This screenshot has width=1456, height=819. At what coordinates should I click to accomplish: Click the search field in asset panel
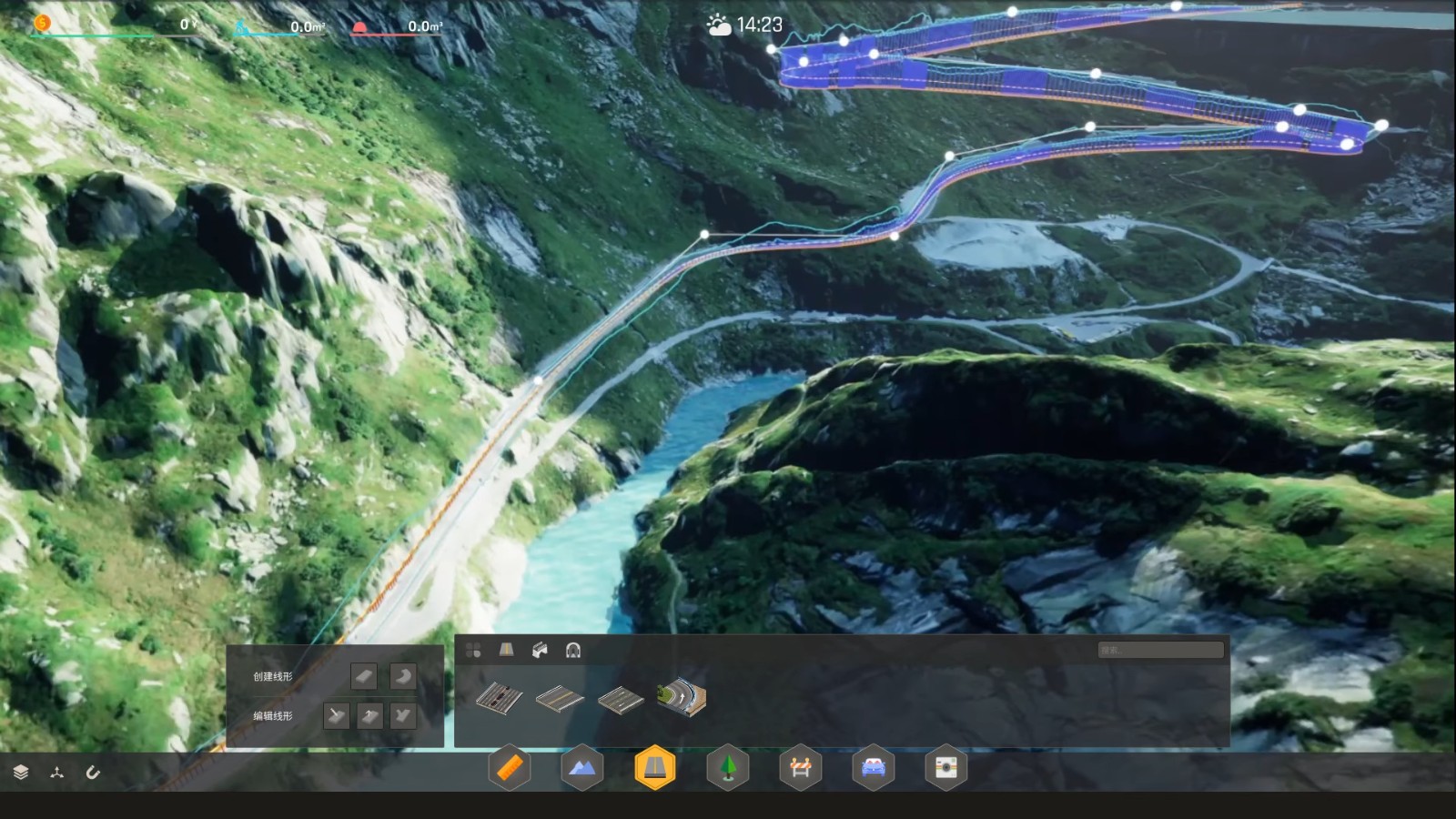click(x=1160, y=650)
